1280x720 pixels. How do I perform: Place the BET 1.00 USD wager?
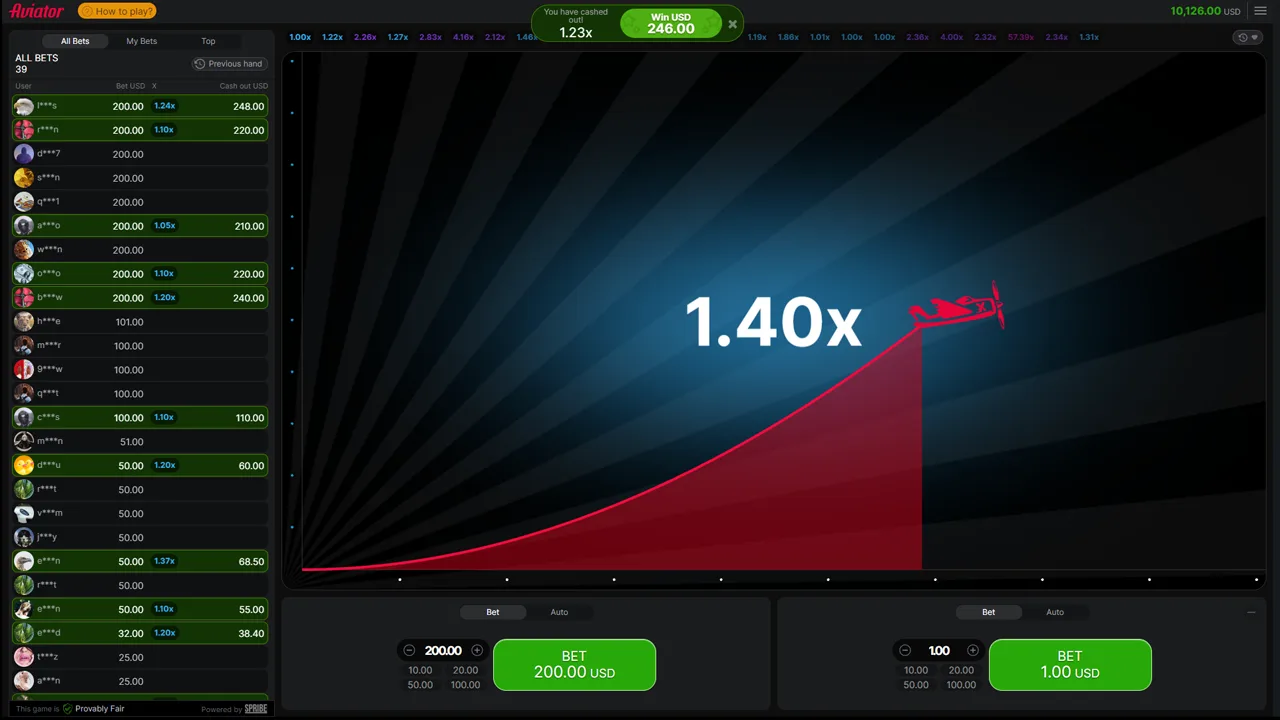click(1070, 665)
